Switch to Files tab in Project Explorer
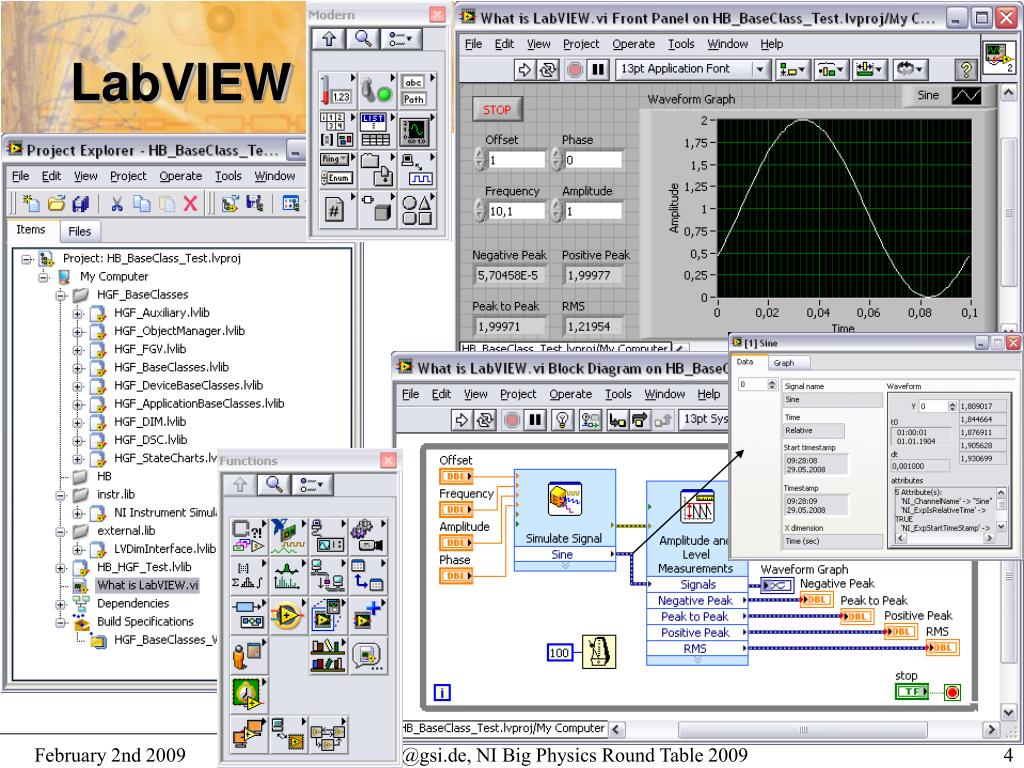 (x=80, y=231)
